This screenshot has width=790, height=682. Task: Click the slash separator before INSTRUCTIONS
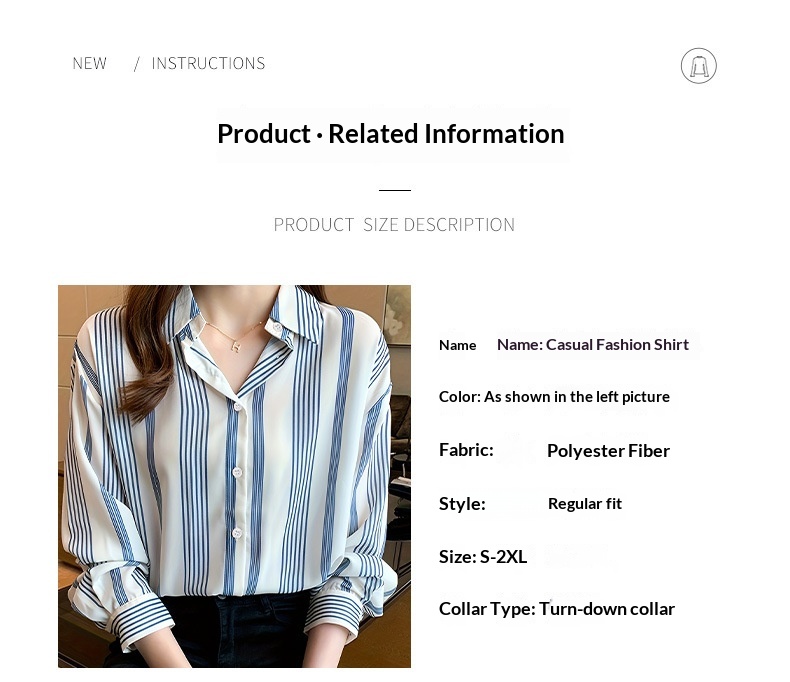click(137, 64)
